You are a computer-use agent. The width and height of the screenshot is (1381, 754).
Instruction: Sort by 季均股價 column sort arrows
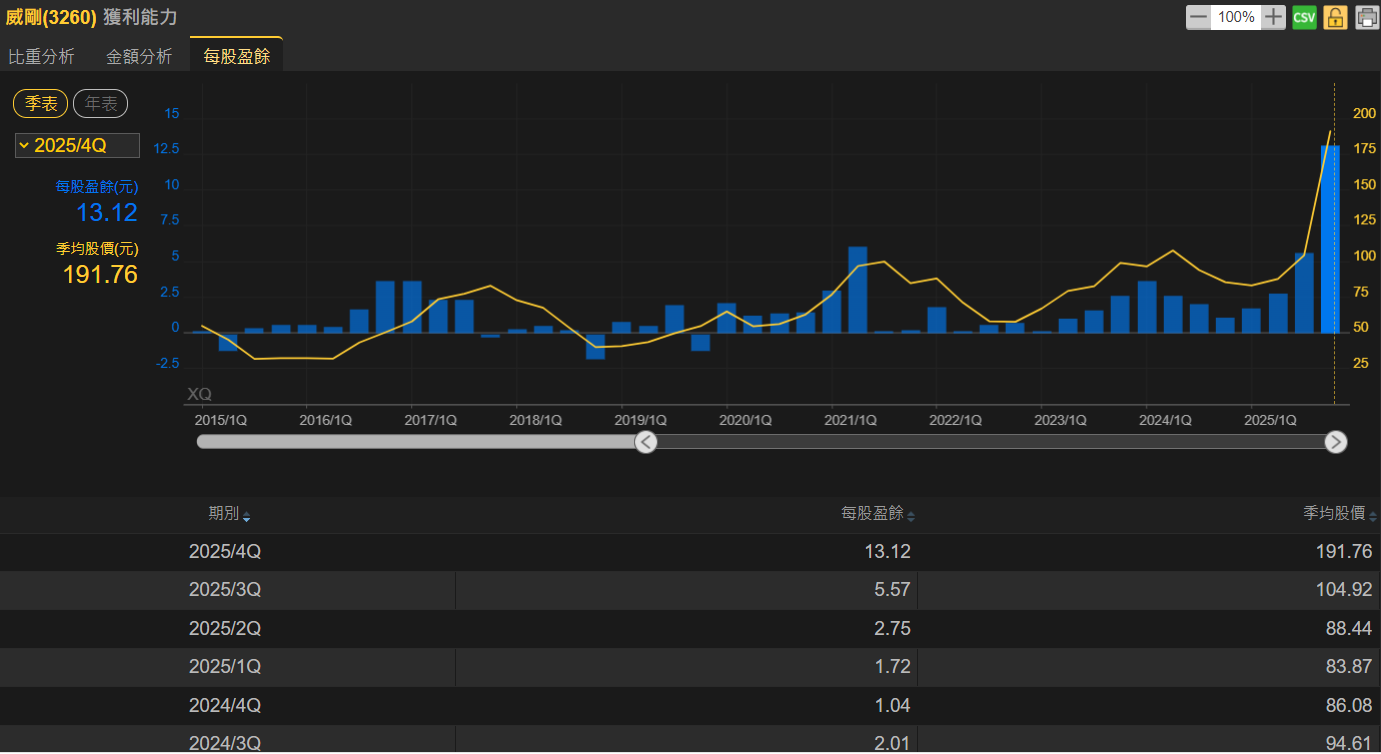point(1373,517)
